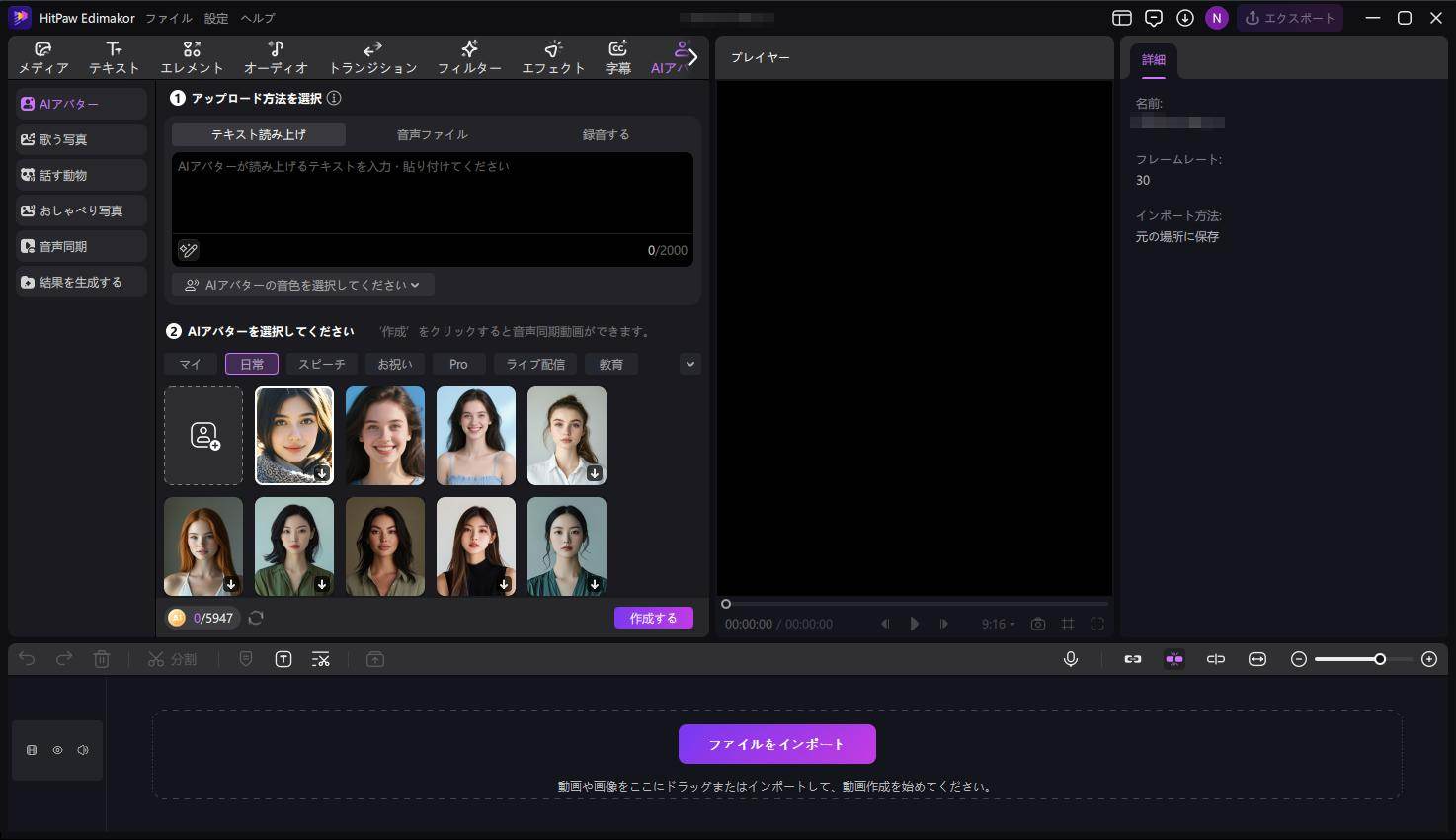Zoom out the timeline with minus icon
The image size is (1456, 840).
[1299, 659]
